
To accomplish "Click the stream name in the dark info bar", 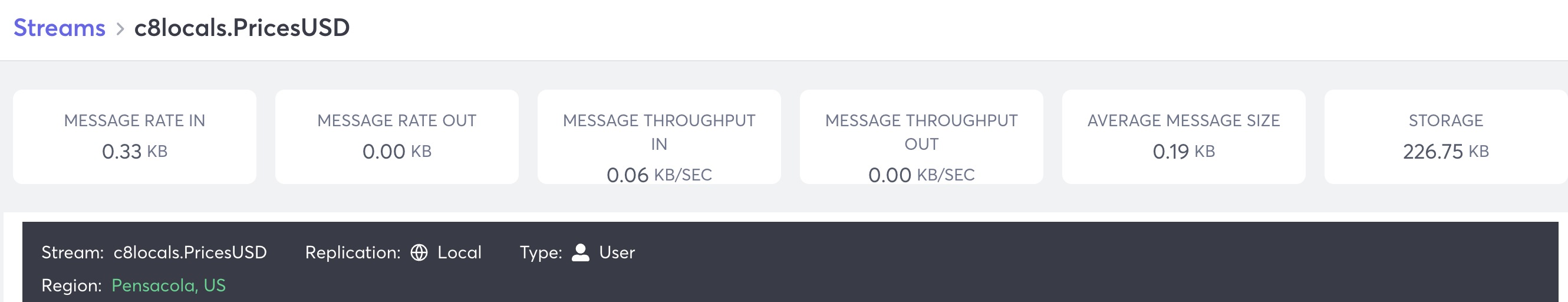I will [x=190, y=252].
